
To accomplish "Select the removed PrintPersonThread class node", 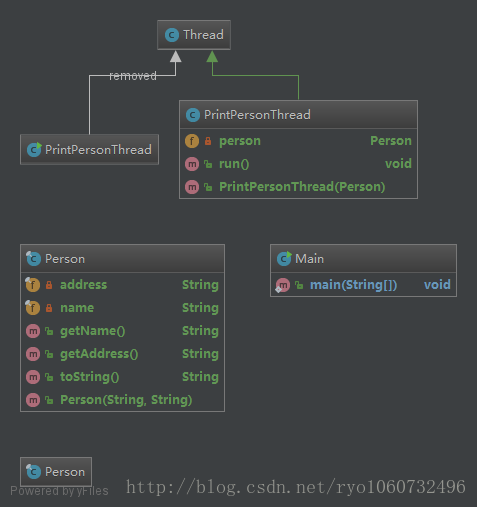I will (x=89, y=150).
